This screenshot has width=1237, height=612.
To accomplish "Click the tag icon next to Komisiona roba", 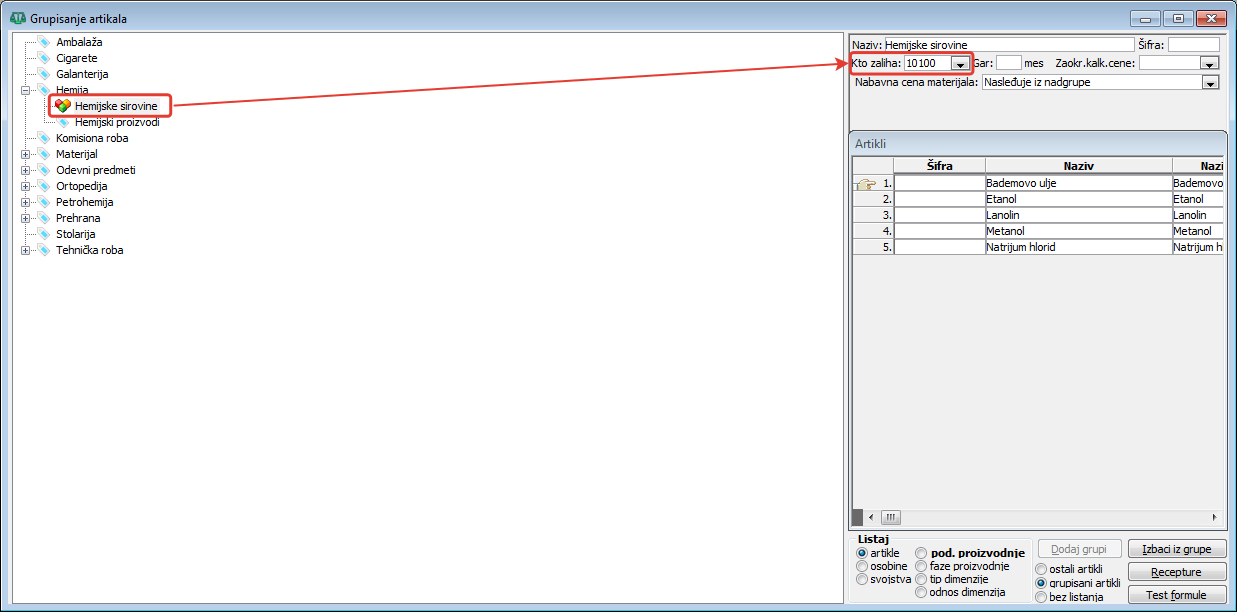I will click(x=44, y=138).
